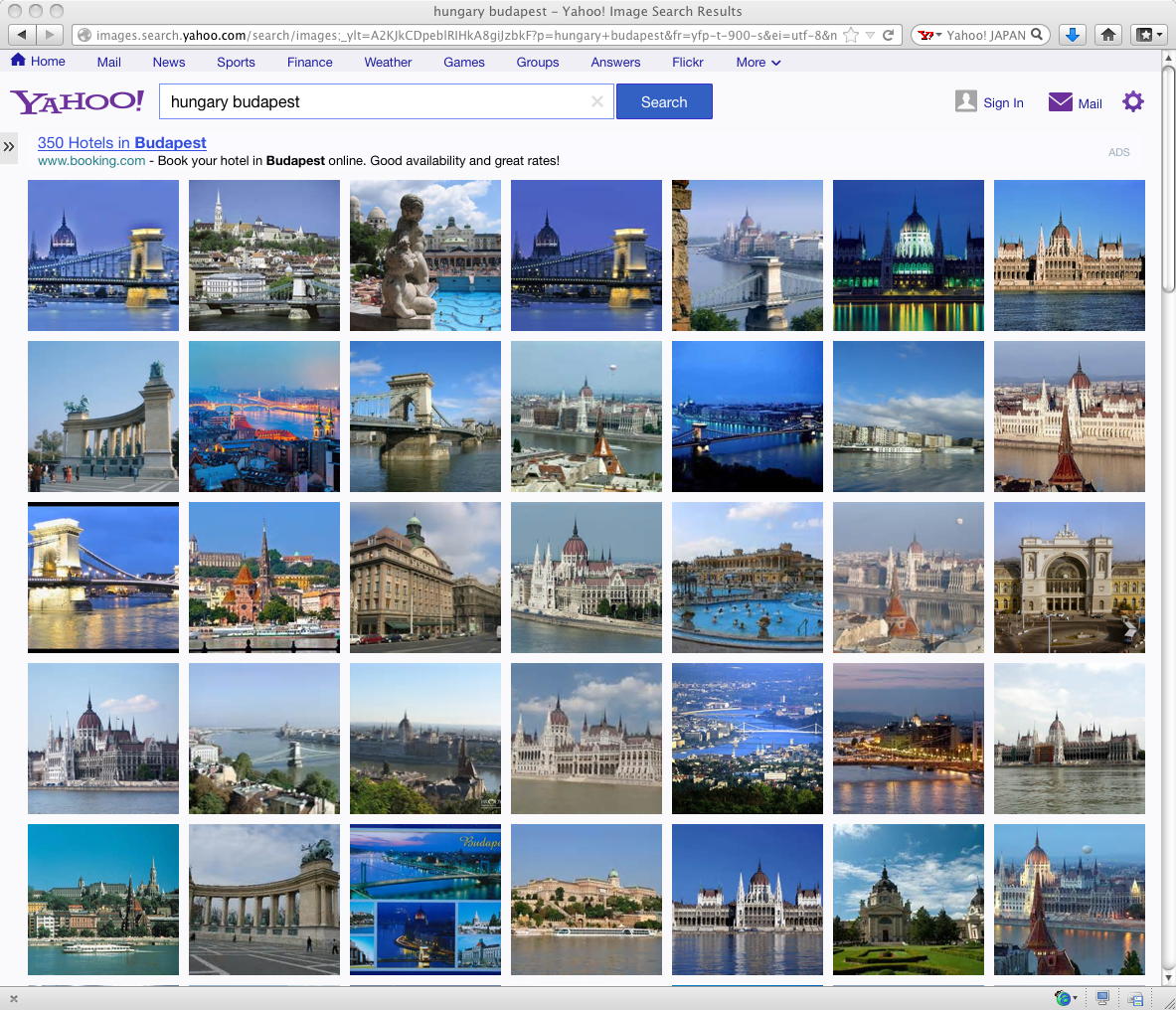Open the settings gear icon

pyautogui.click(x=1132, y=101)
